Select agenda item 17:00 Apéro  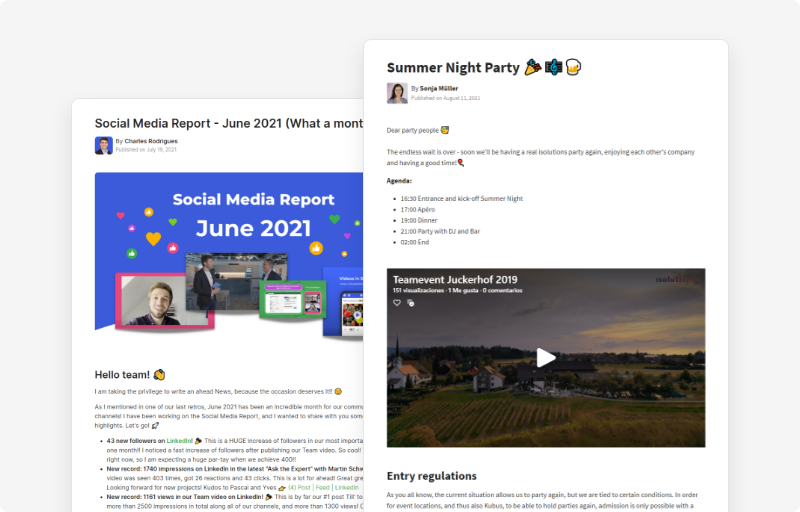[x=418, y=210]
